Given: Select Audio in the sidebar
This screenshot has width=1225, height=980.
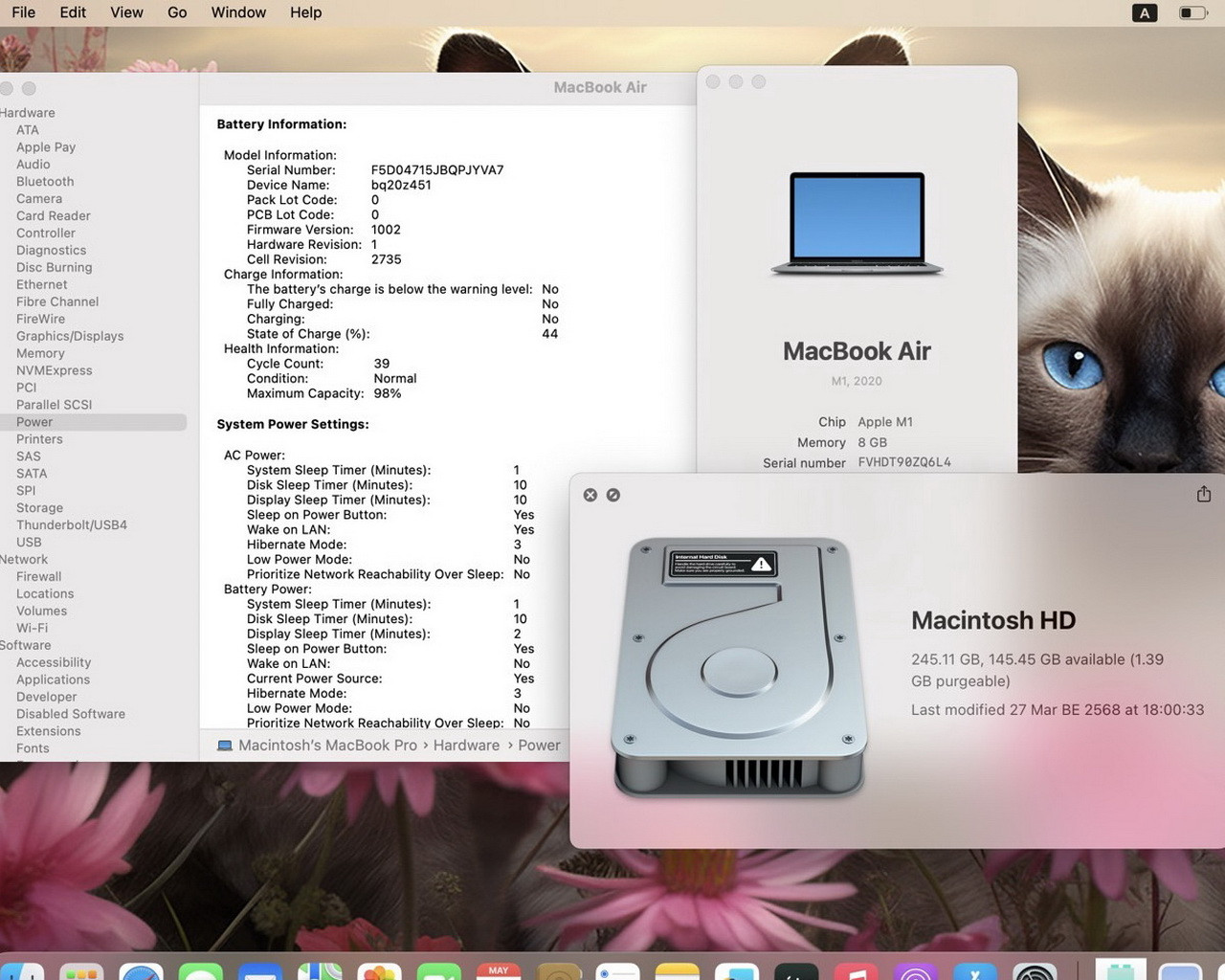Looking at the screenshot, I should (33, 165).
